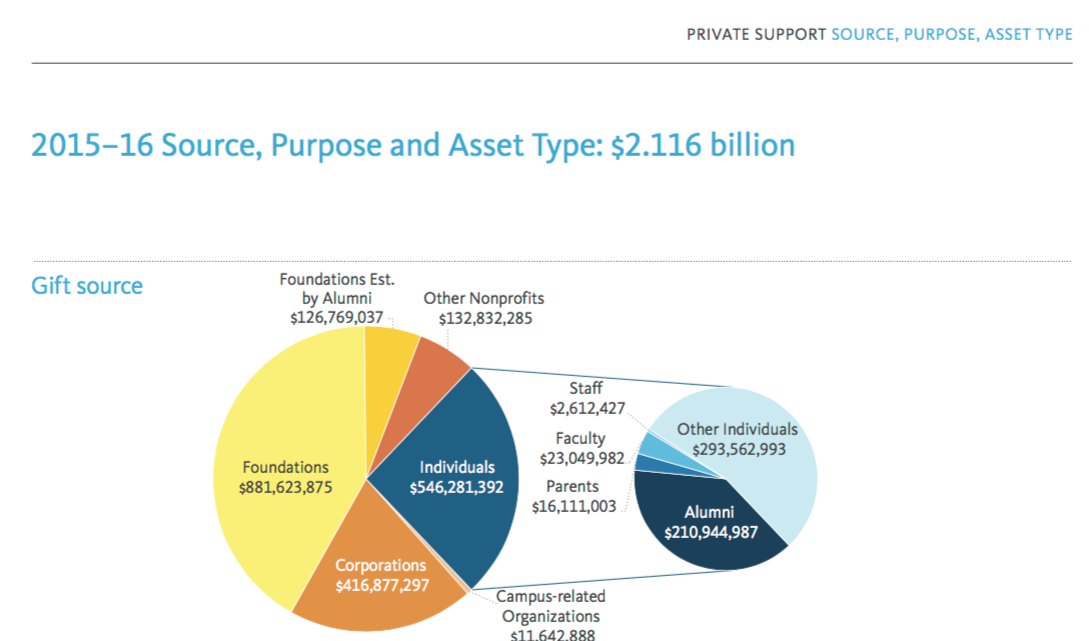Click the "Other Nonprofits" text label

484,298
